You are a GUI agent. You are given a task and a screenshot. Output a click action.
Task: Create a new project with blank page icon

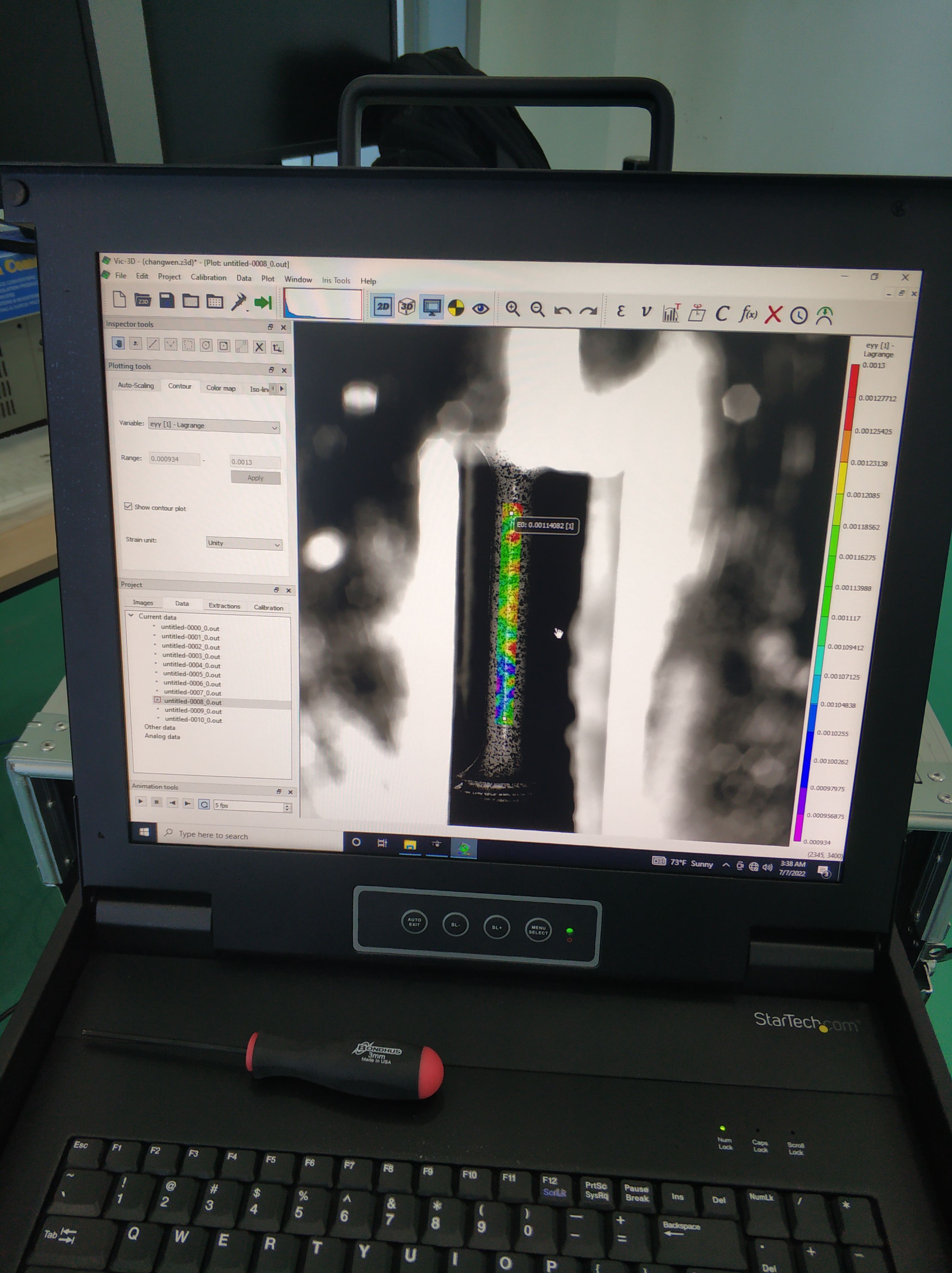[x=119, y=299]
